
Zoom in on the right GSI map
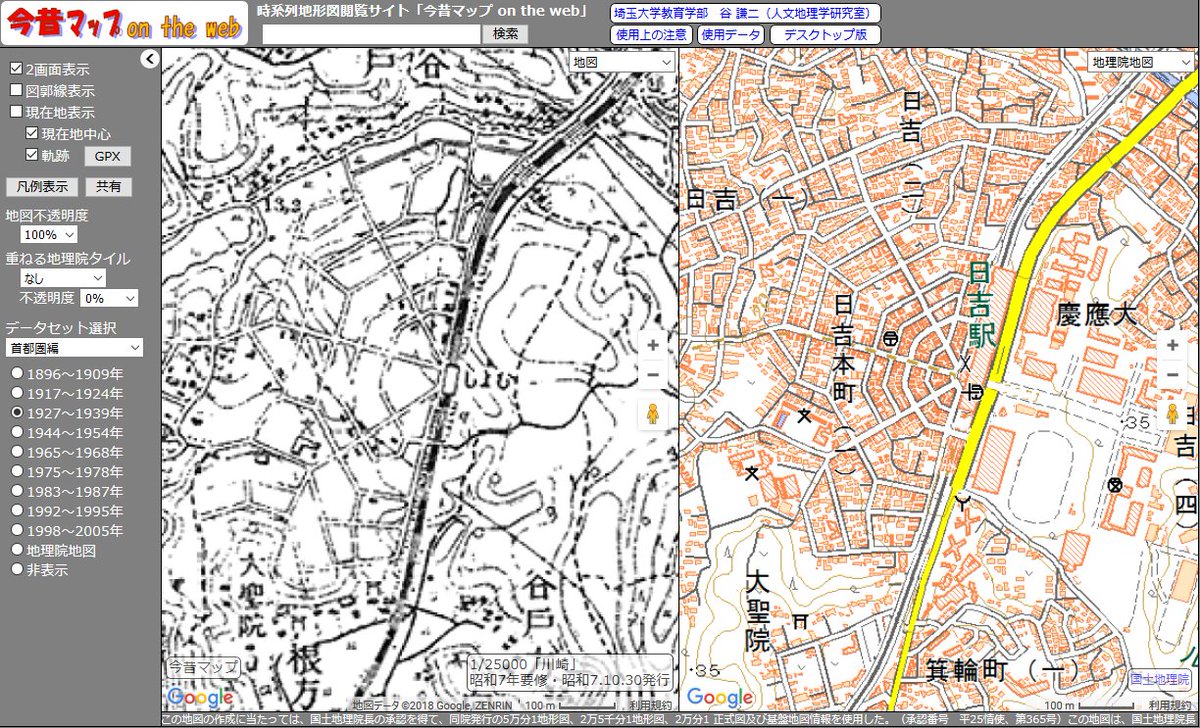1171,344
